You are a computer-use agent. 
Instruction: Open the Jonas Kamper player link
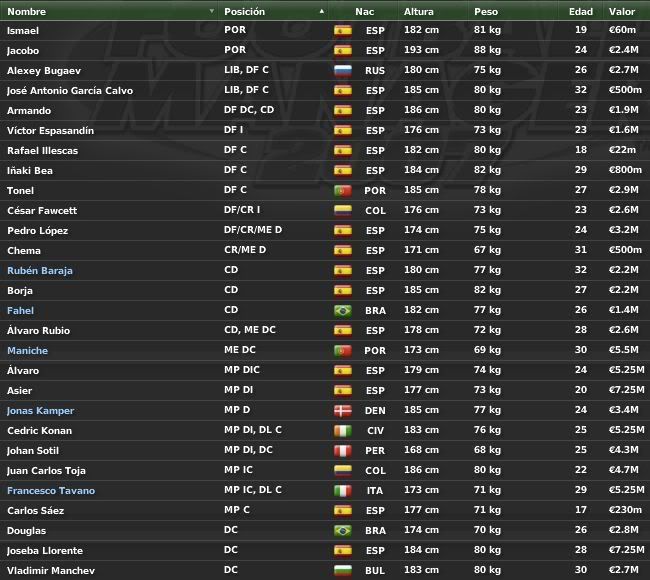point(40,410)
